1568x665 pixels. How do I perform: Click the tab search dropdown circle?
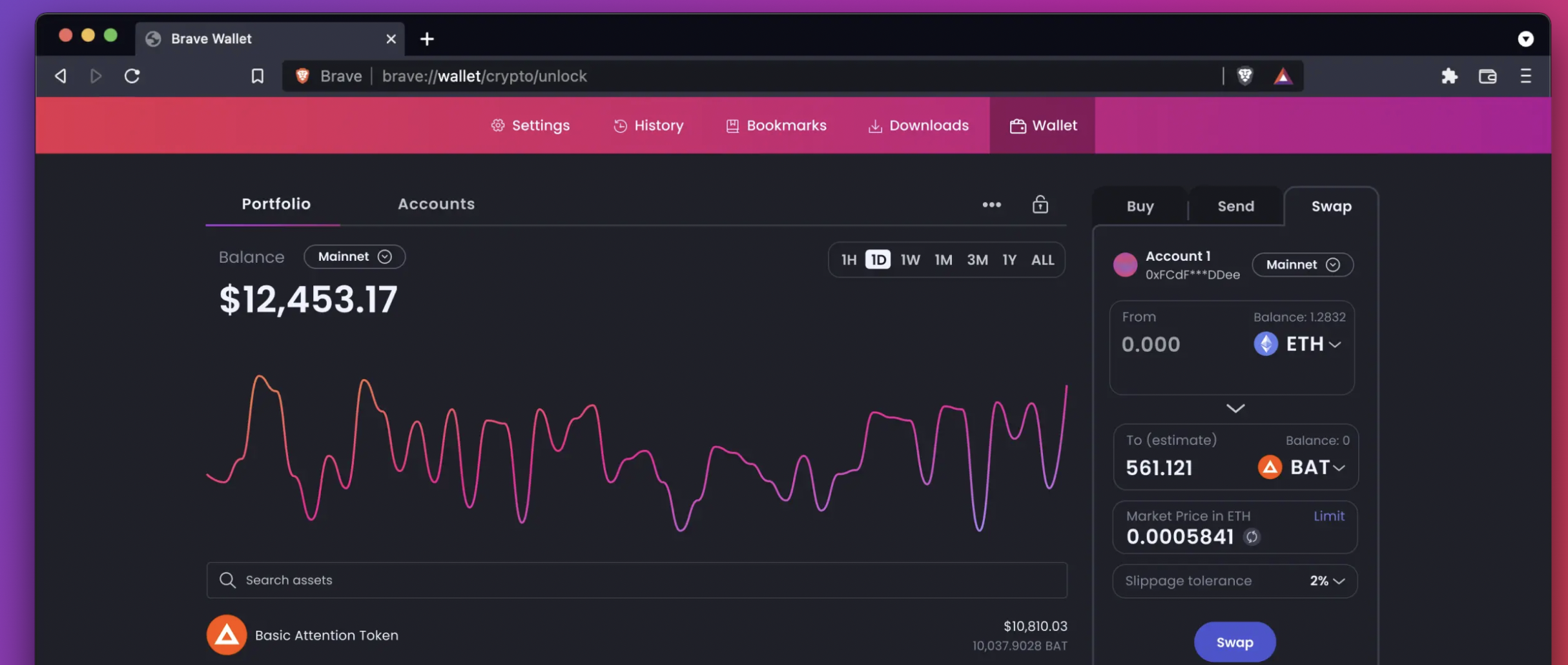point(1526,39)
